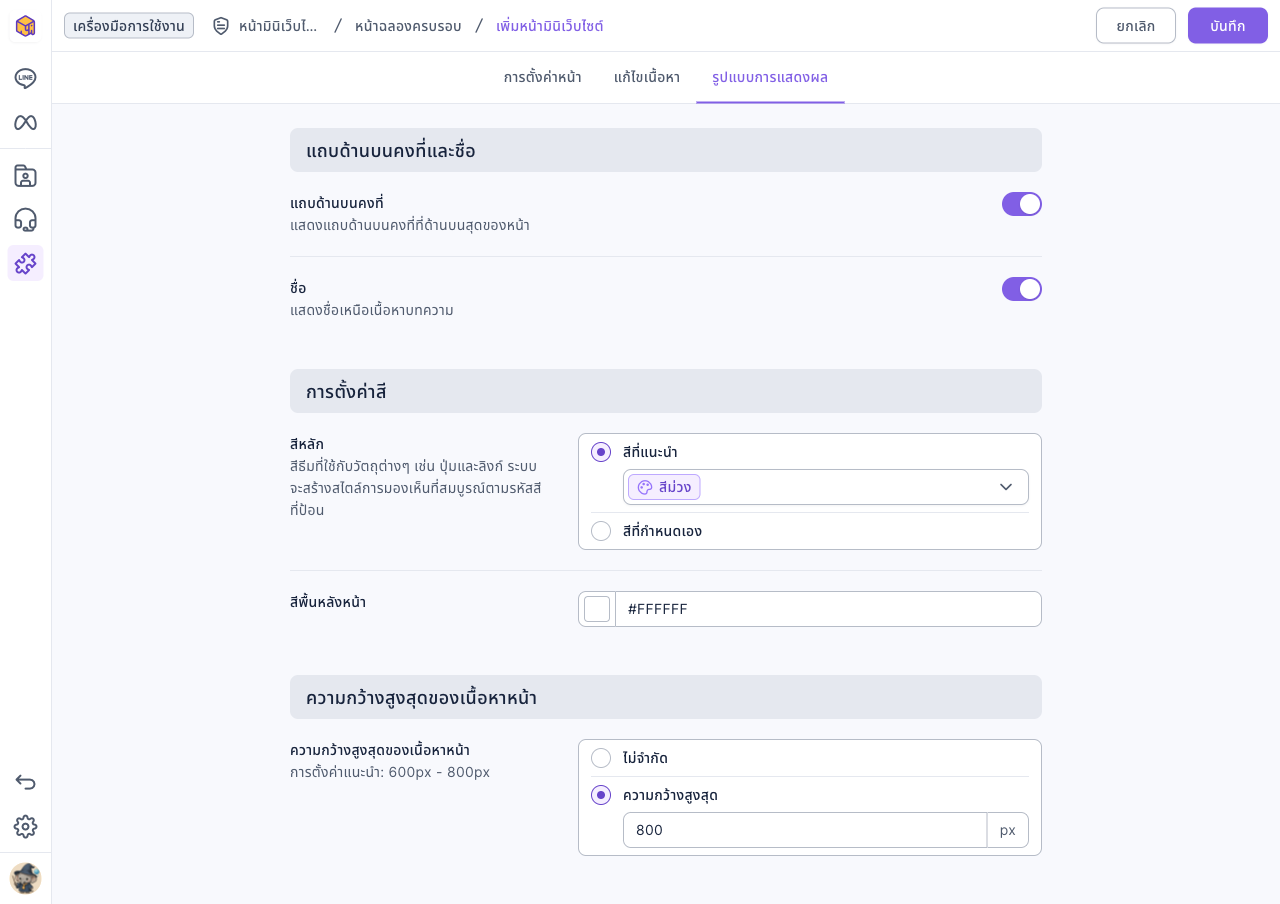The image size is (1280, 904).
Task: Open the LINE chat icon in sidebar
Action: coord(25,78)
